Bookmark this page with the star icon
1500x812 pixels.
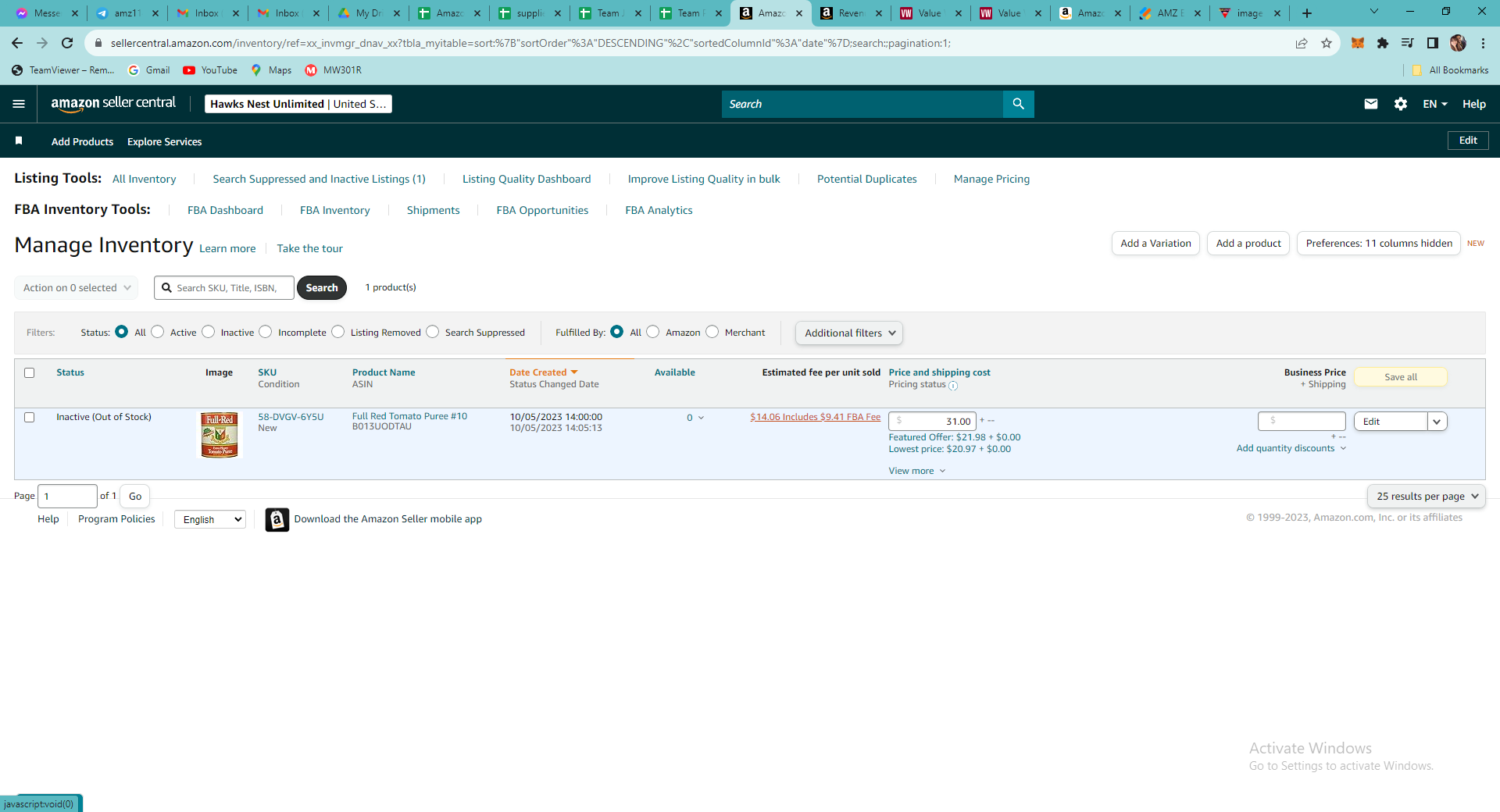(1327, 43)
